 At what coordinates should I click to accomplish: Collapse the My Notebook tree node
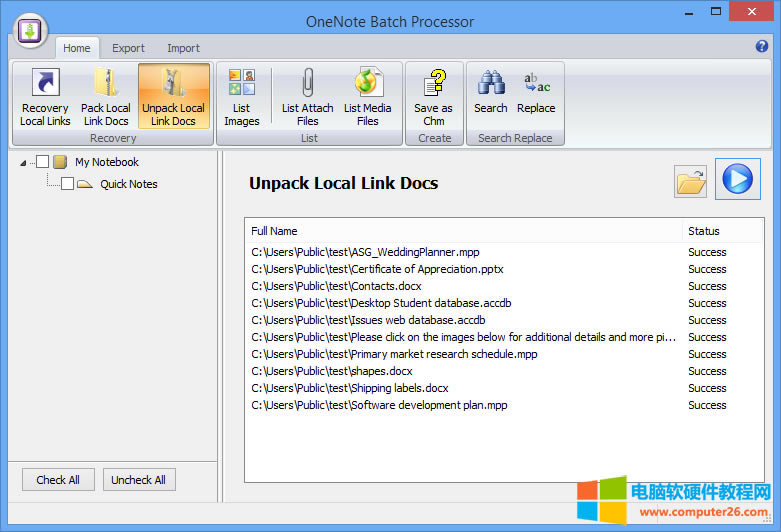point(23,163)
